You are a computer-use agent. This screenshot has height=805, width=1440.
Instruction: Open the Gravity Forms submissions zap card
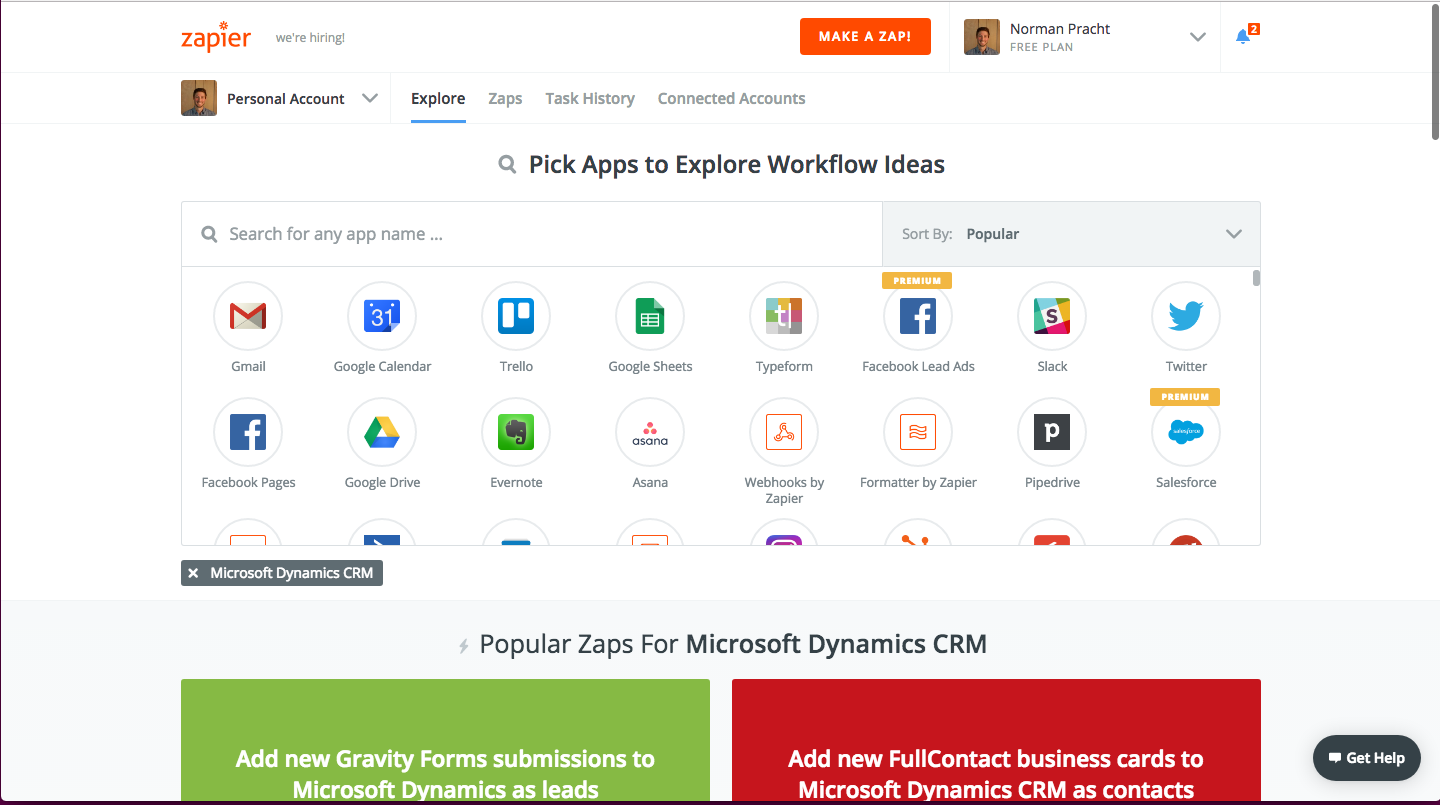pos(445,742)
